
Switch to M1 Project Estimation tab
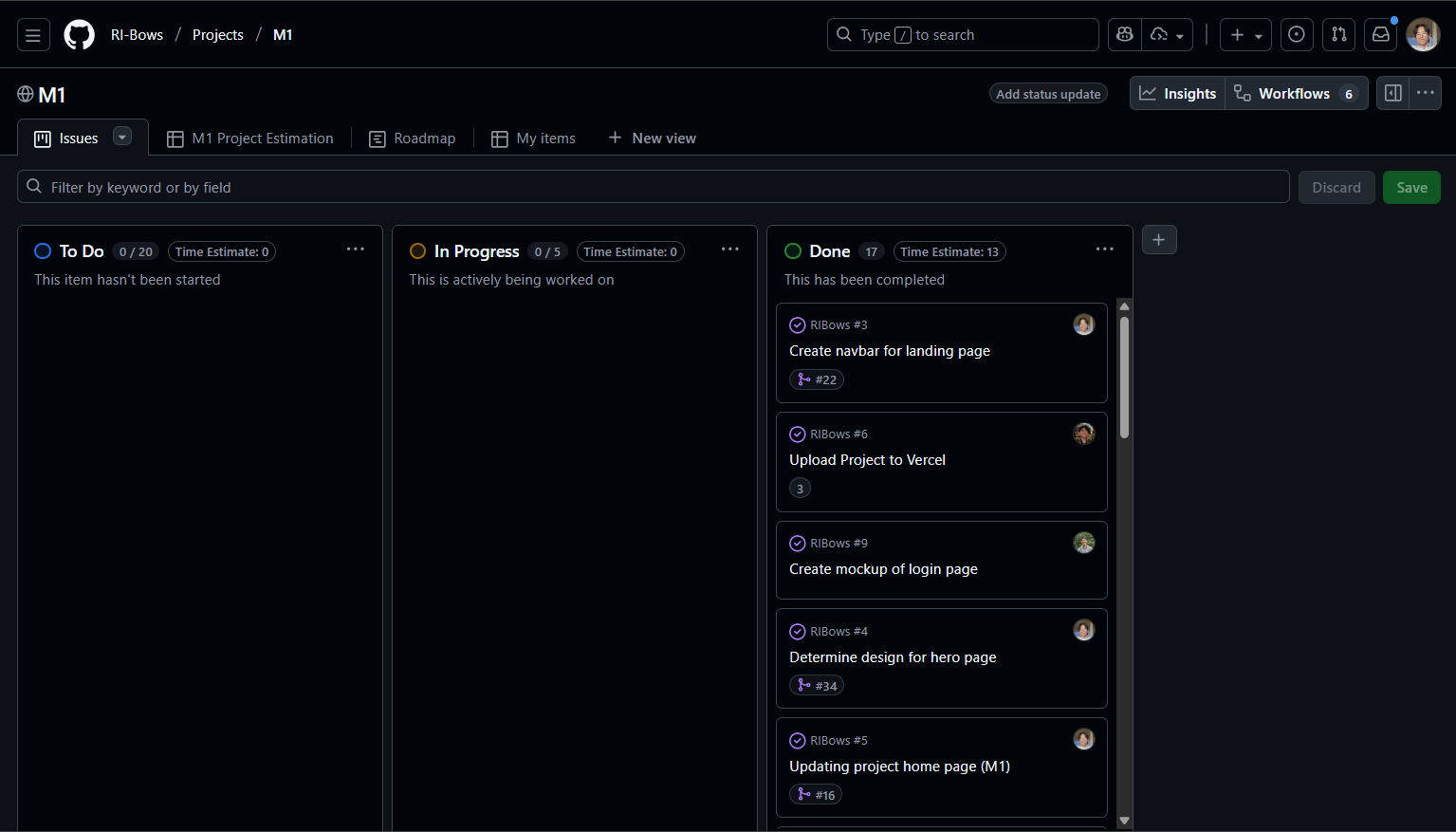(250, 139)
